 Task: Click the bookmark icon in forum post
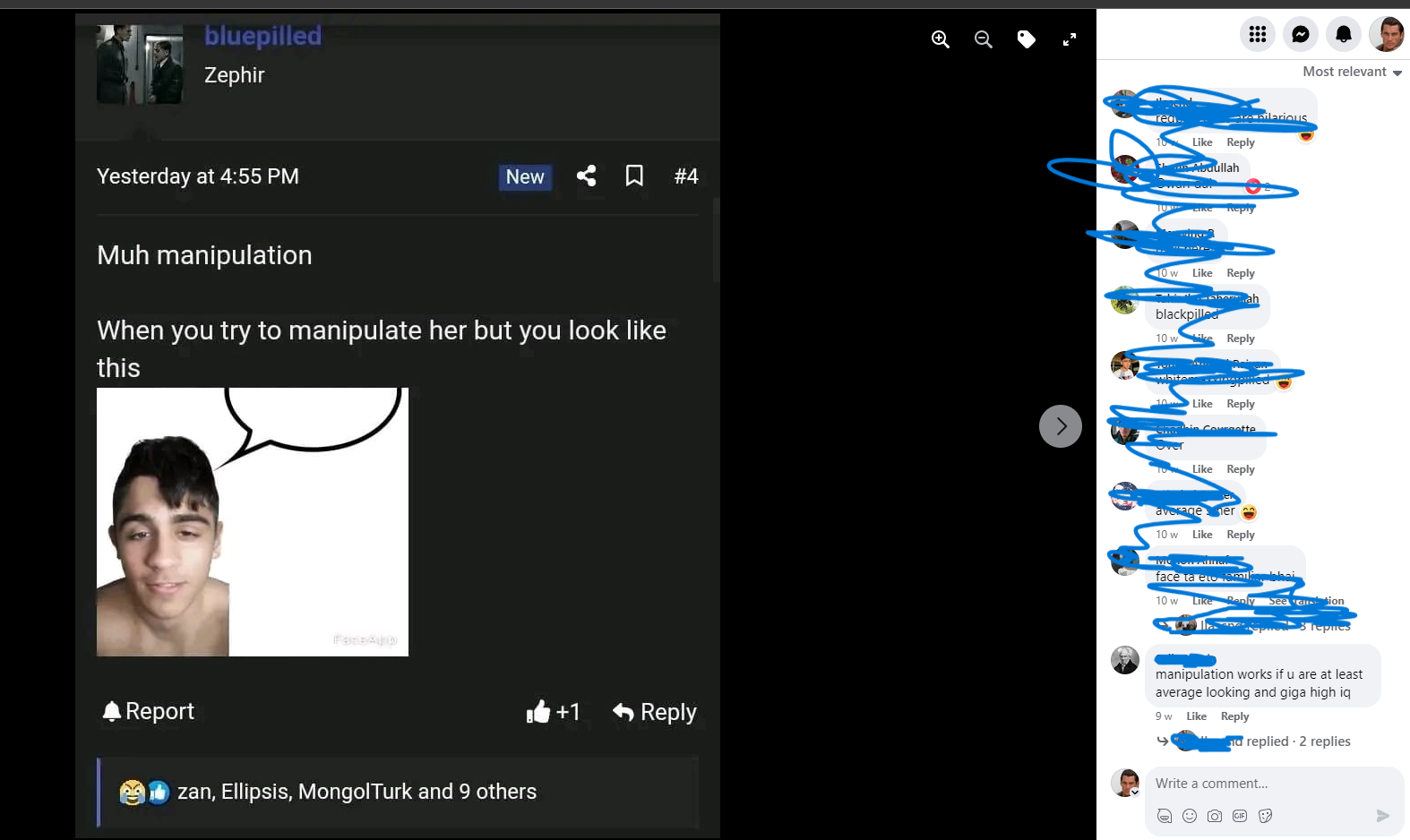pyautogui.click(x=634, y=176)
